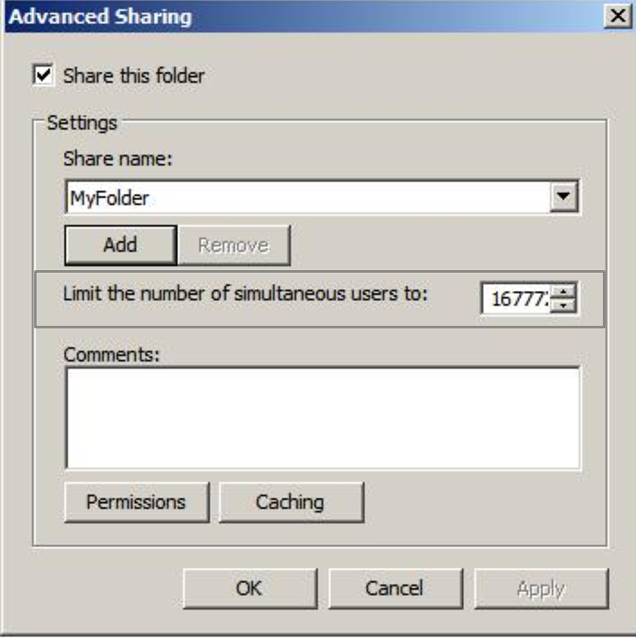Click the Limit simultaneous users label
The height and width of the screenshot is (640, 636).
click(245, 295)
